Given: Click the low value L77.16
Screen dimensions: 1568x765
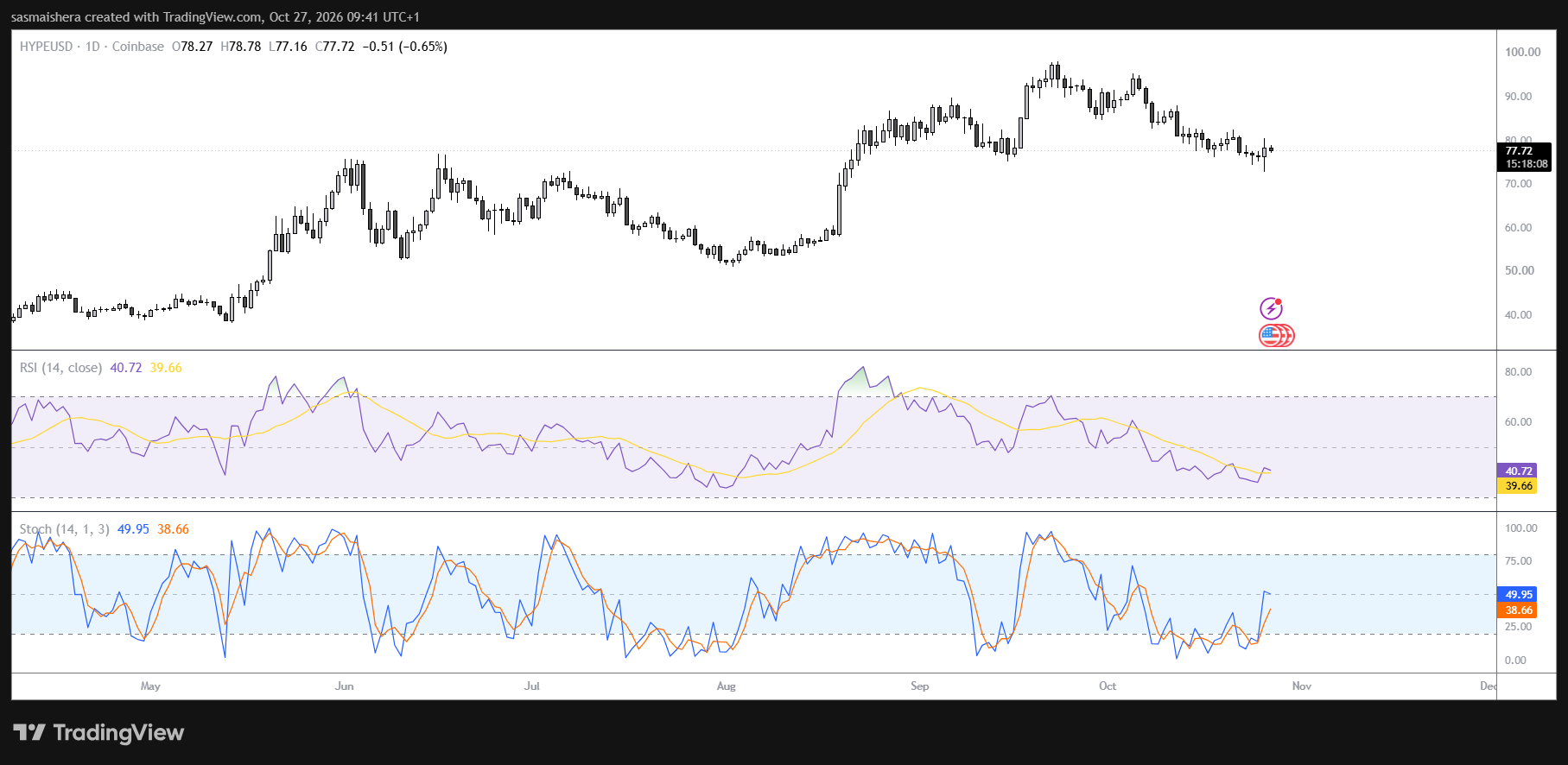Looking at the screenshot, I should (288, 47).
